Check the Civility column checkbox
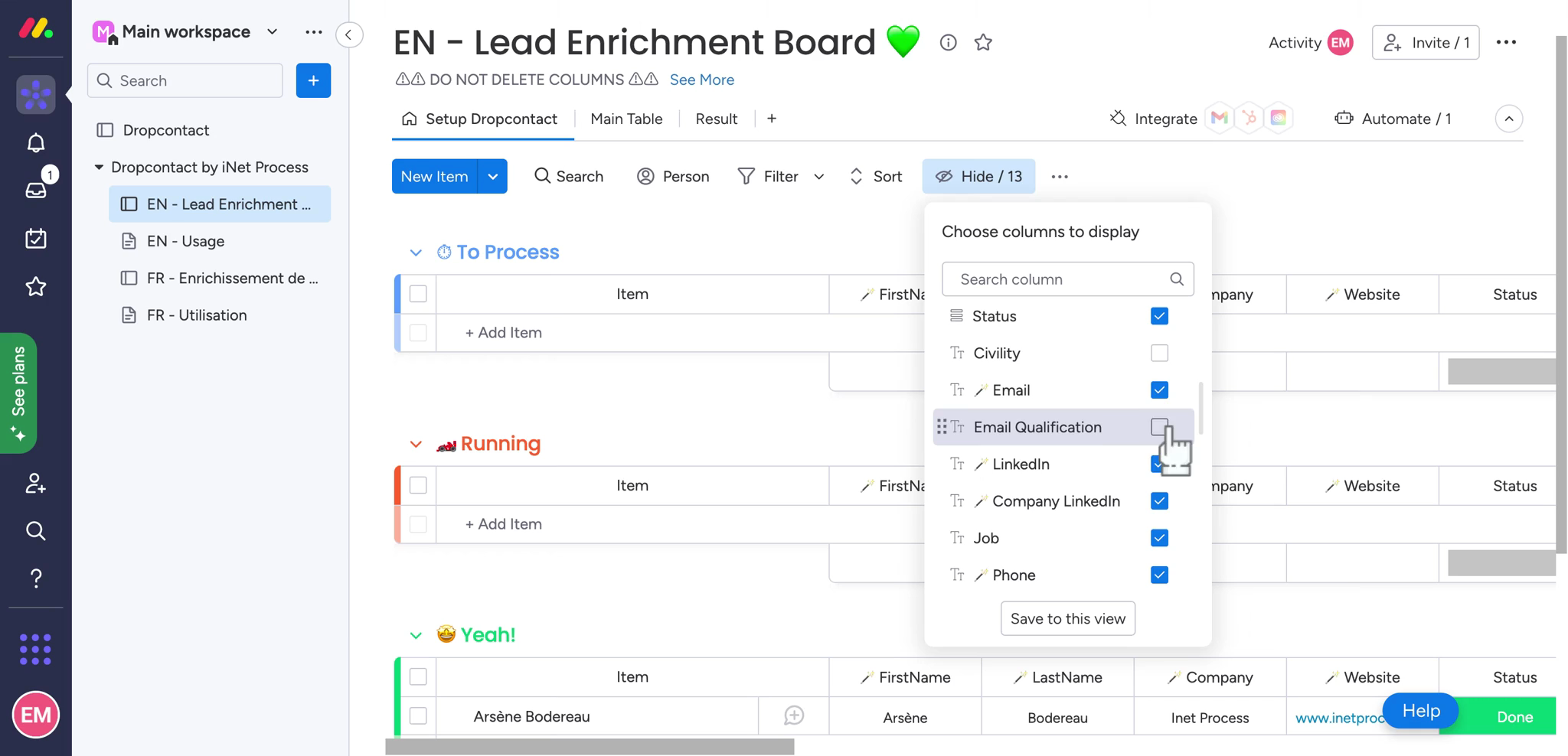Image resolution: width=1568 pixels, height=756 pixels. 1159,353
